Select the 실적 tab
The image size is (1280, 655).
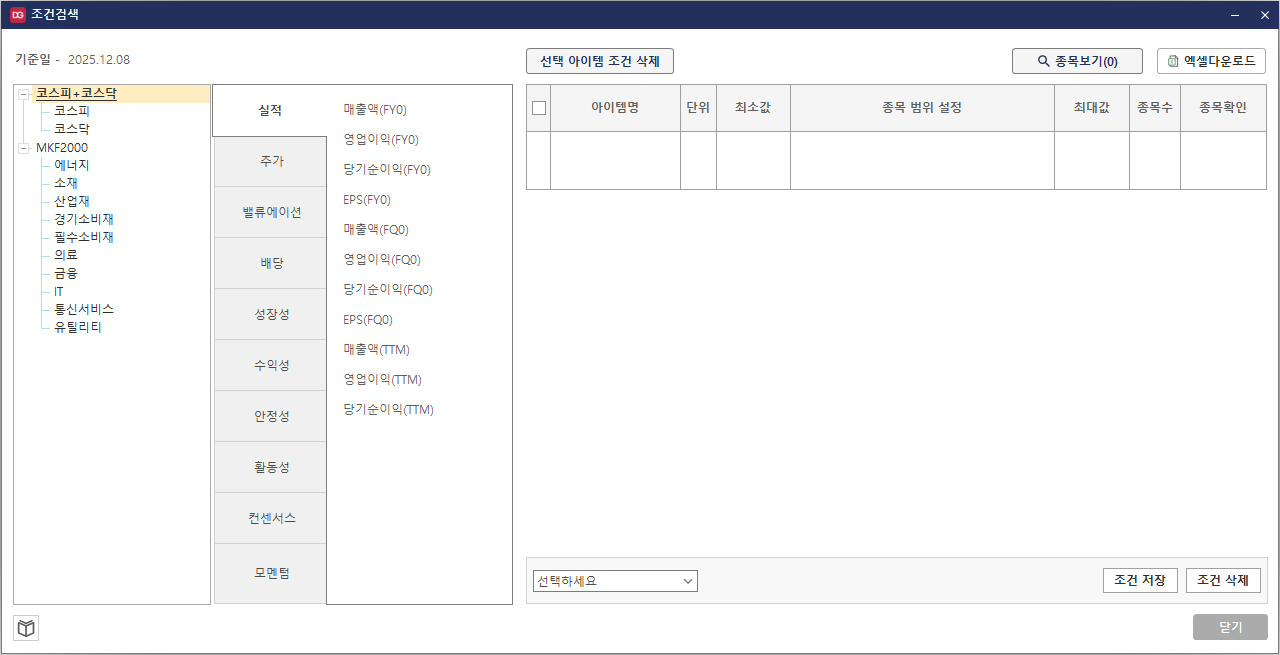click(270, 110)
